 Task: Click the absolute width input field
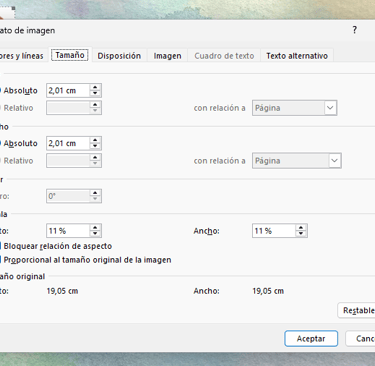(68, 143)
